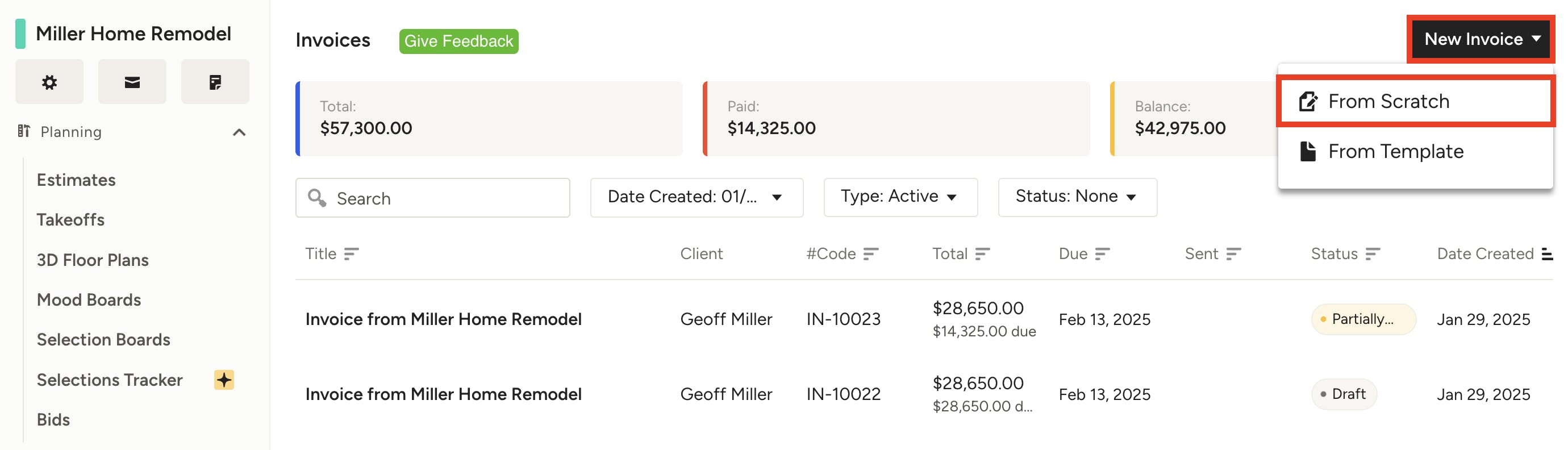Sort invoices by #Code column icon
Image resolution: width=1568 pixels, height=450 pixels.
(871, 254)
